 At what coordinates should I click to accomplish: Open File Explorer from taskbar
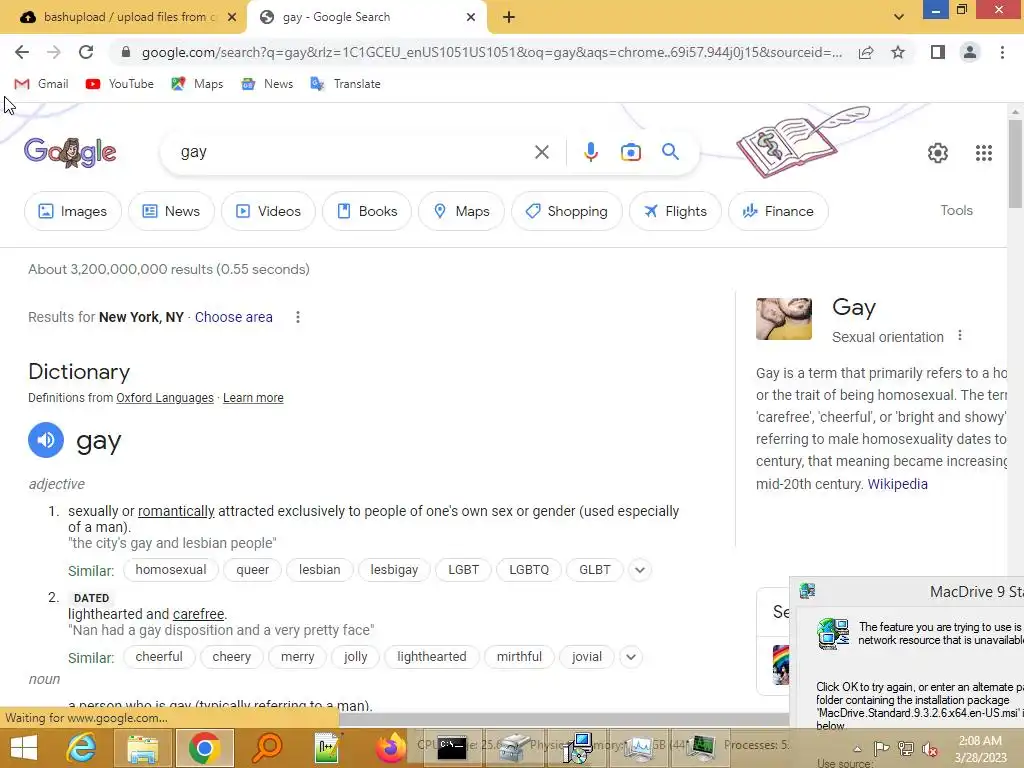click(142, 748)
